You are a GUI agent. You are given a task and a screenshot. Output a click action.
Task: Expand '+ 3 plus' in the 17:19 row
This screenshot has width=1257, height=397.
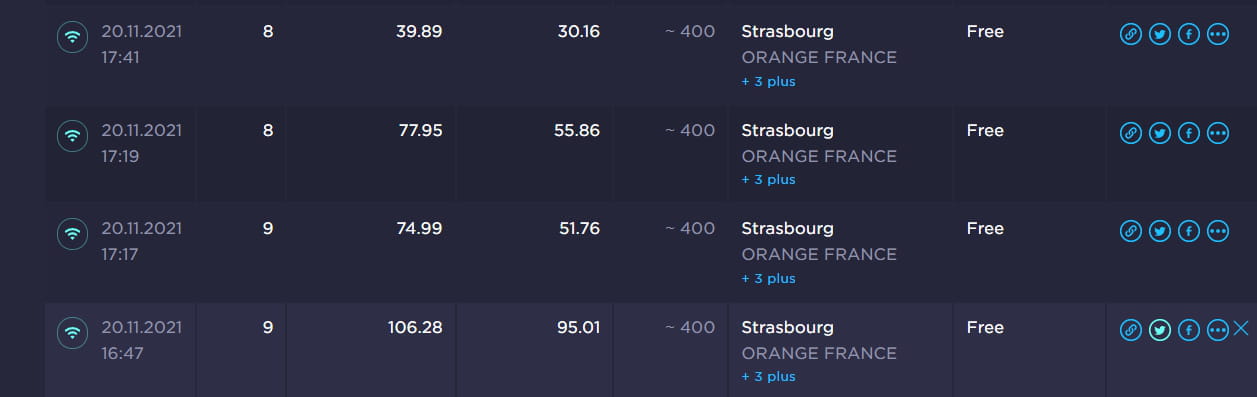[768, 179]
